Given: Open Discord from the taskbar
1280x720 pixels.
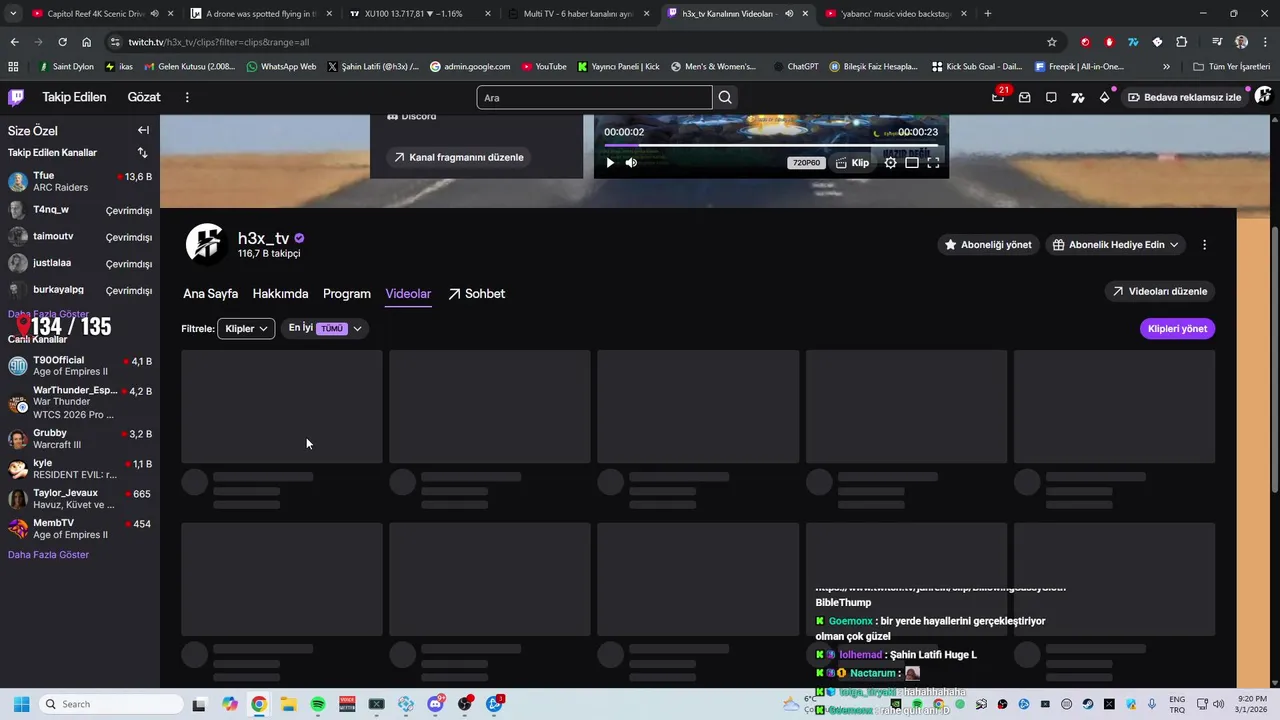Looking at the screenshot, I should pos(435,704).
